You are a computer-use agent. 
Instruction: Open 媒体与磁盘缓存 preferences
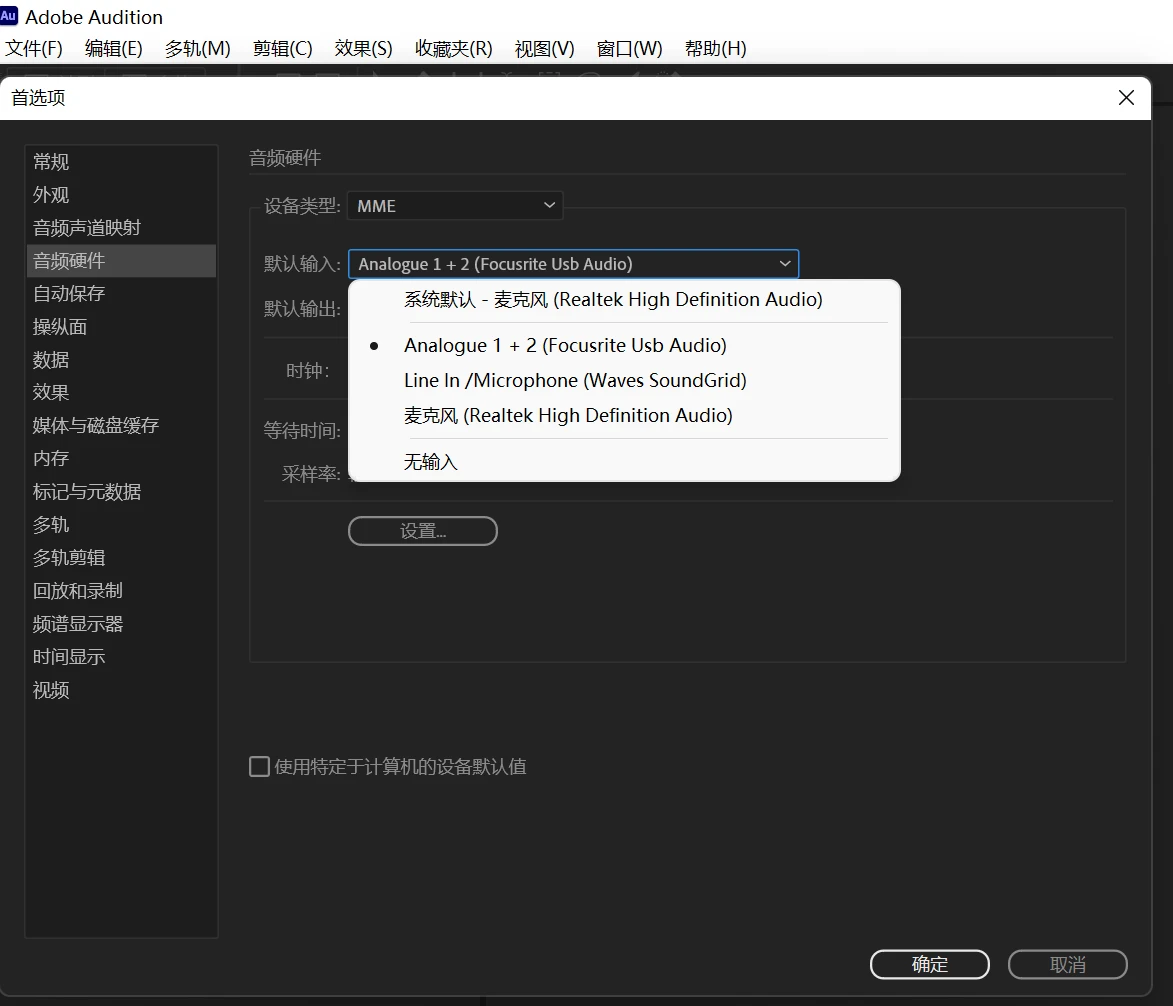(121, 426)
